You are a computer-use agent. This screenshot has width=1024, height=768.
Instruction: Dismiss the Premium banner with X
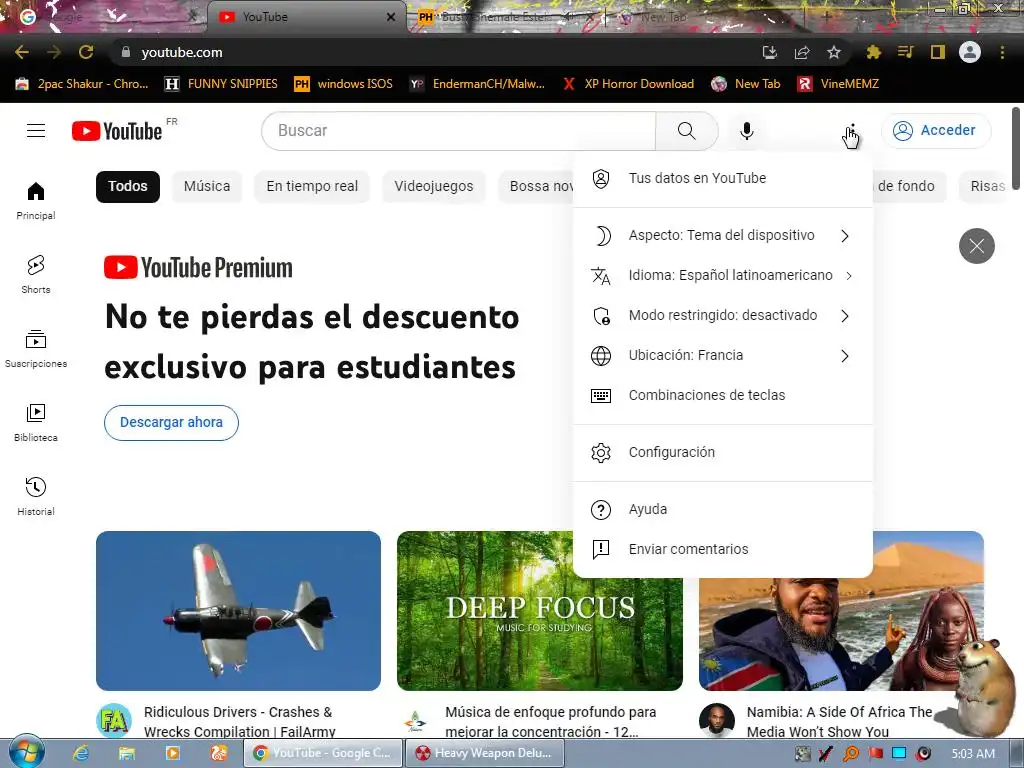(x=976, y=246)
